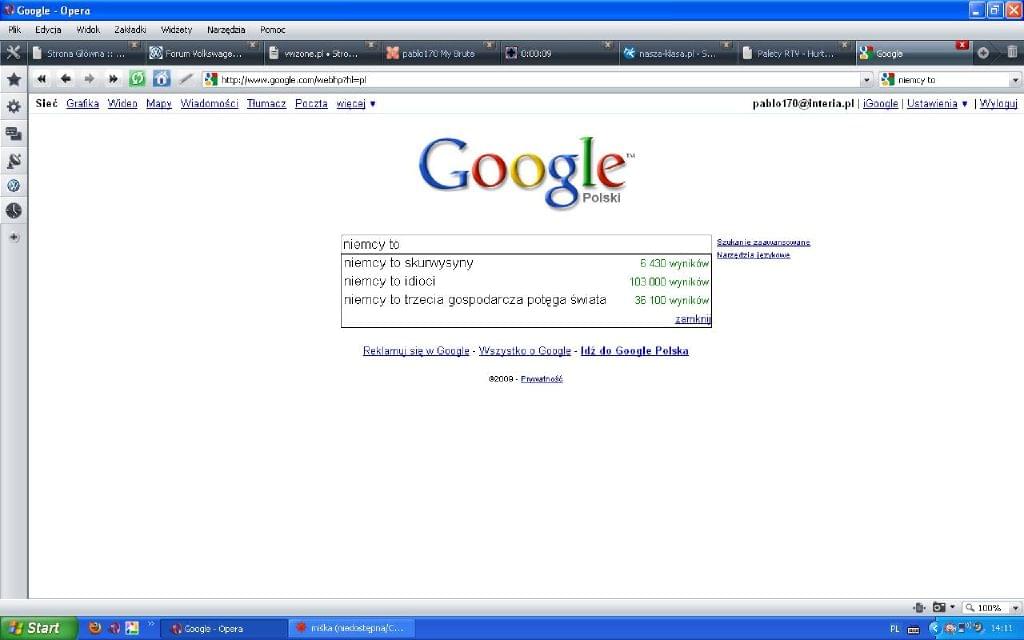Open Firefox from quick launch
Screen dimensions: 1024x640
(95, 628)
